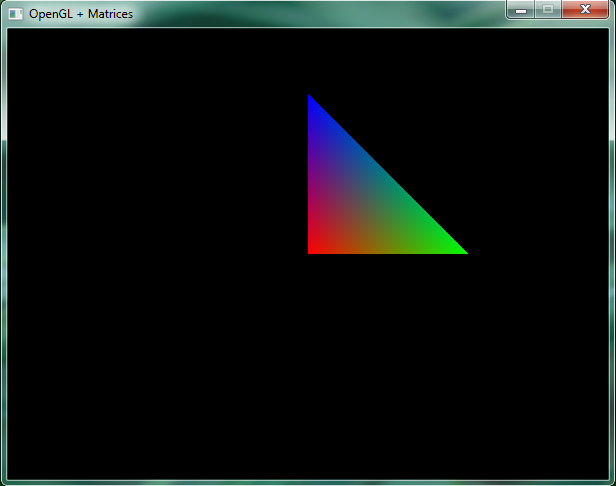Click the black canvas below the triangle
The width and height of the screenshot is (616, 486).
click(380, 370)
